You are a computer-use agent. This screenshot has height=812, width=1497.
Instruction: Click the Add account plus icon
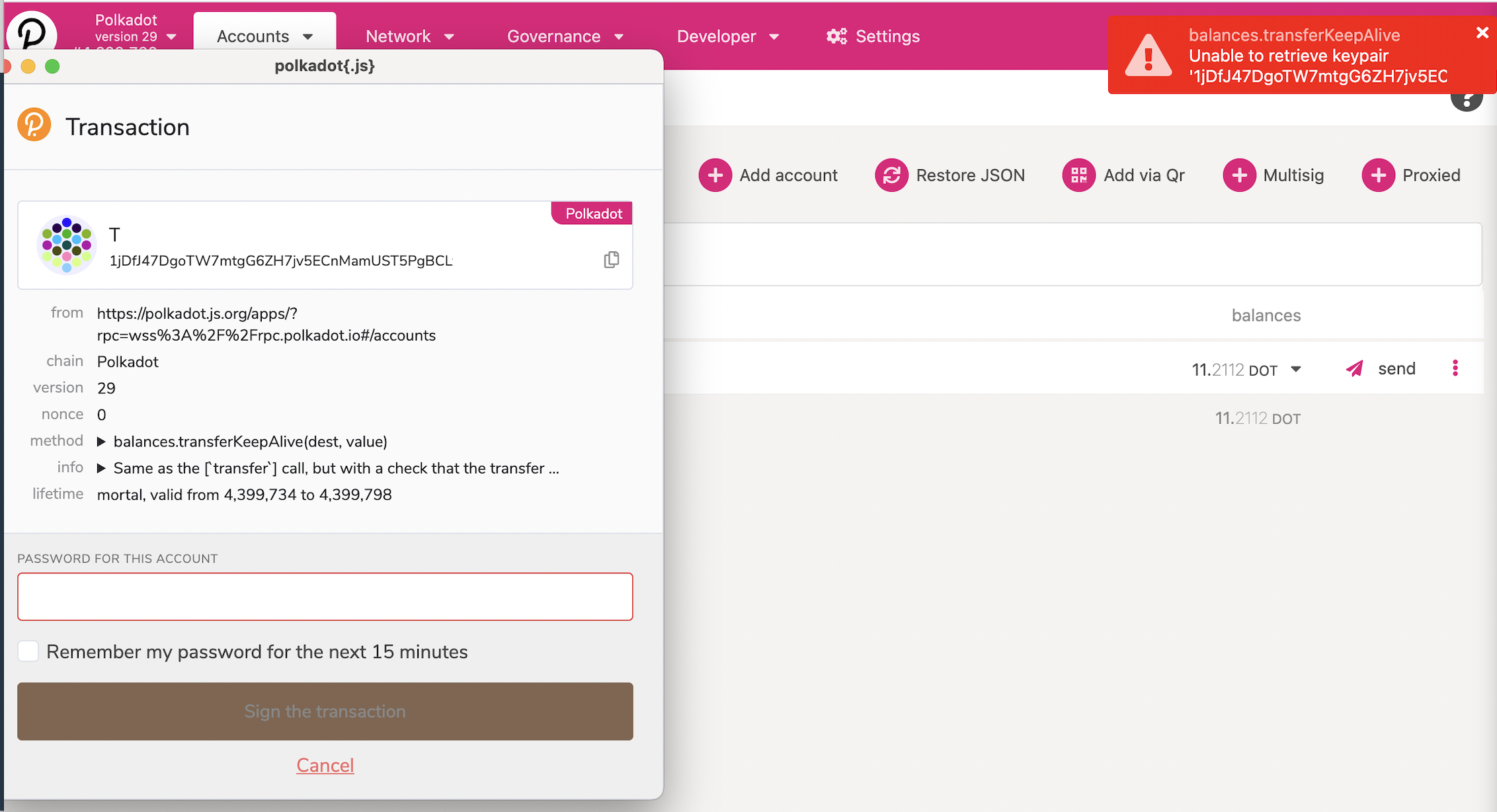[715, 175]
